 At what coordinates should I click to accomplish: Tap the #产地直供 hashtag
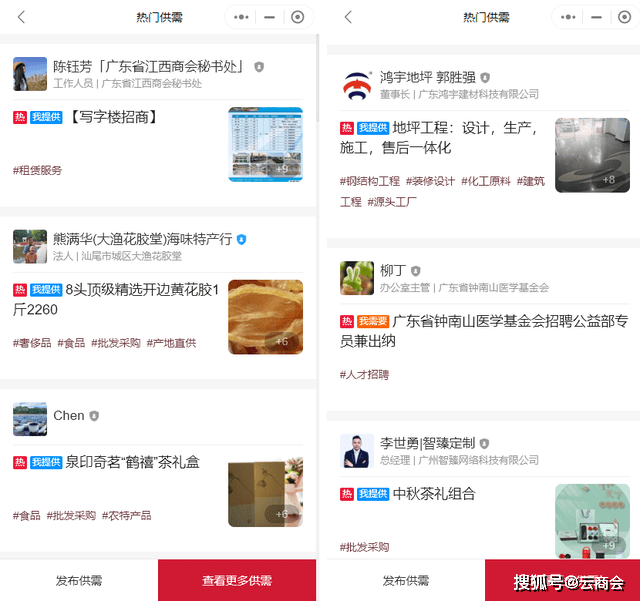click(x=171, y=343)
